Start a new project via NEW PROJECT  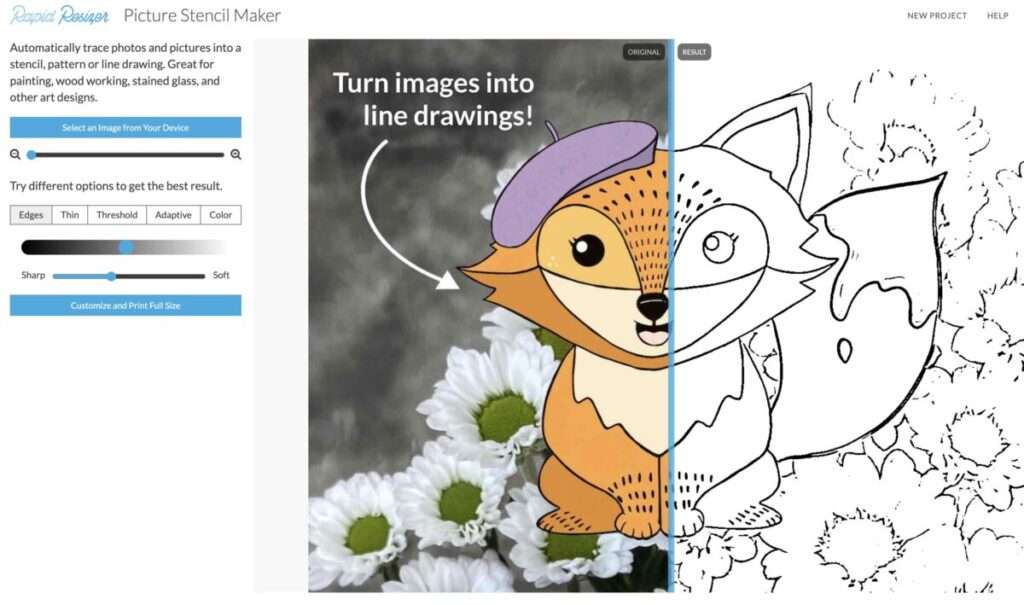937,16
